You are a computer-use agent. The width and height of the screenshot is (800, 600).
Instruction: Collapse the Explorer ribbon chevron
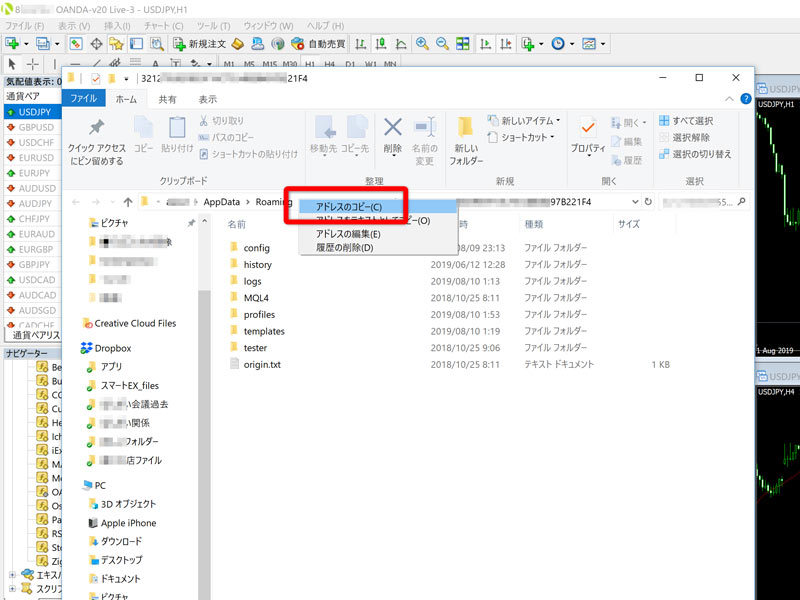point(729,99)
